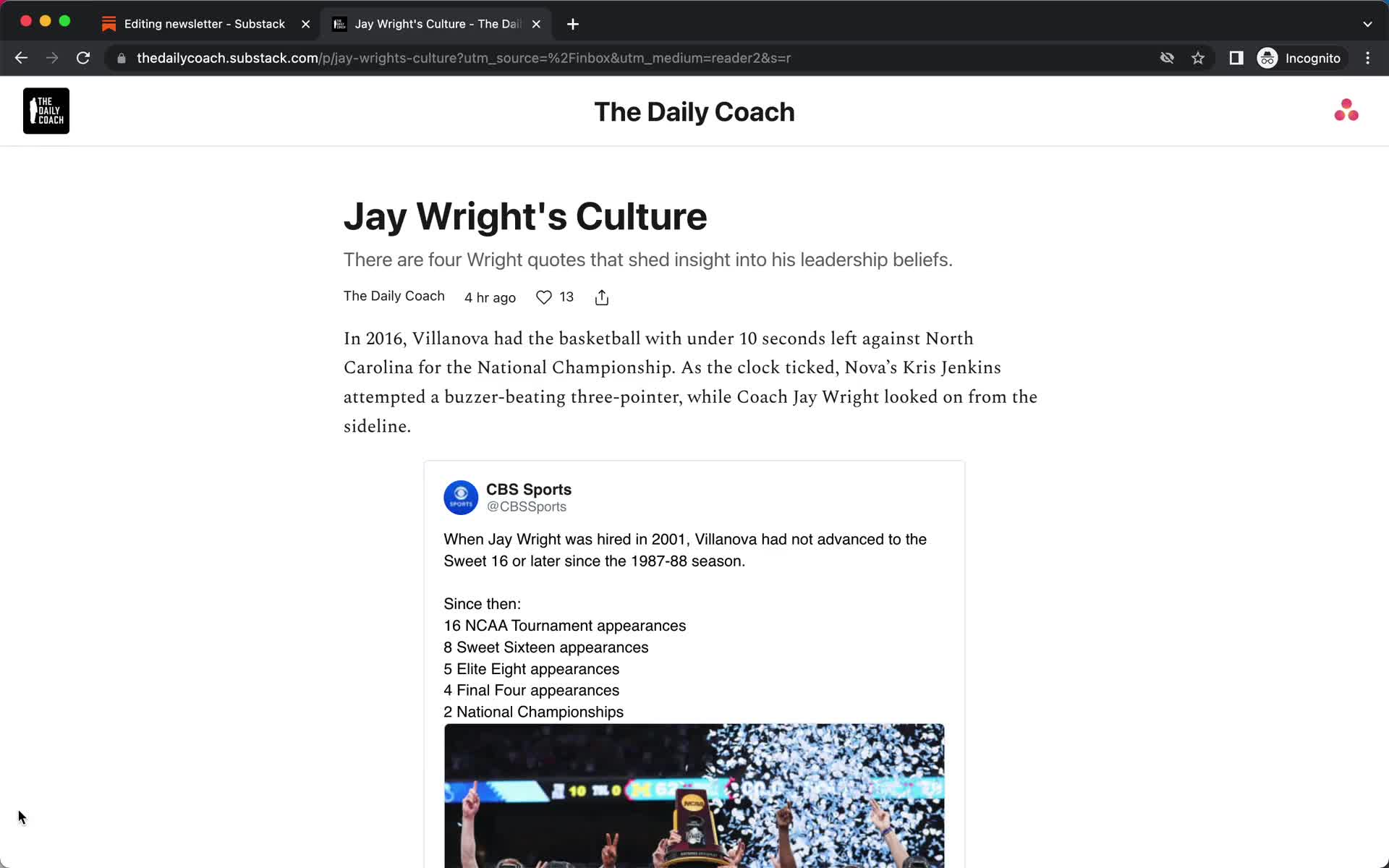
Task: Click the Substack favicon on first tab
Action: pos(108,23)
